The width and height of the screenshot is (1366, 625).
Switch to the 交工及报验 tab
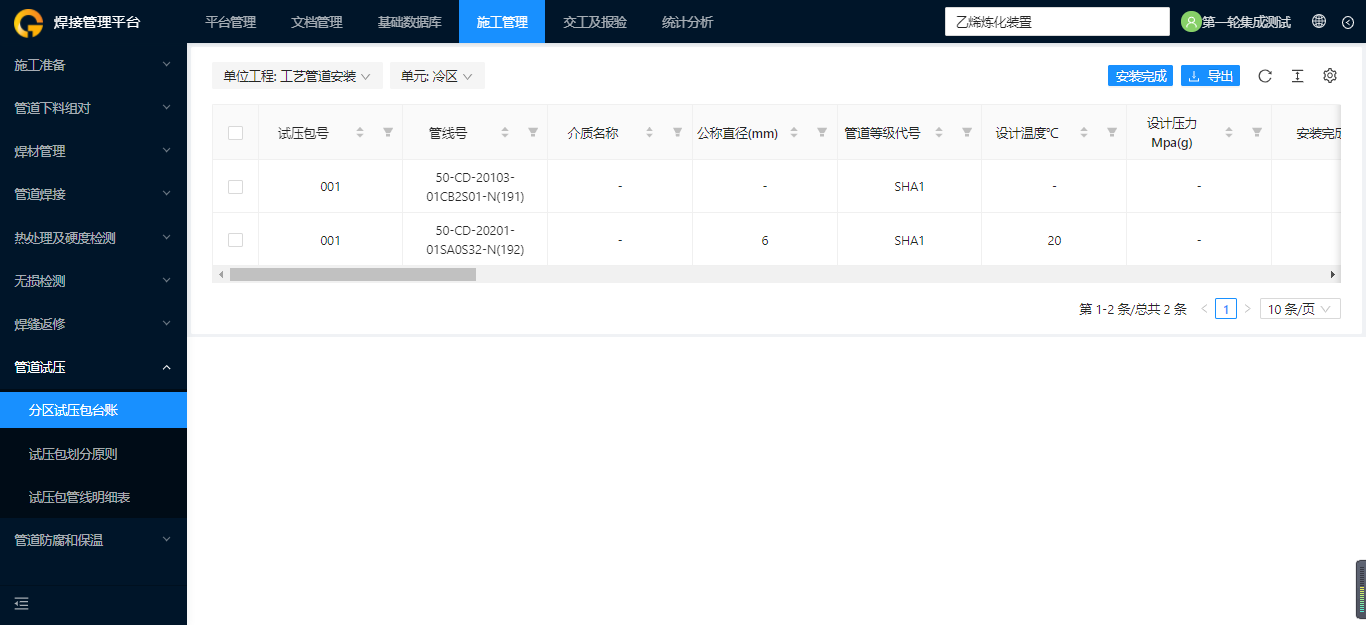tap(595, 22)
